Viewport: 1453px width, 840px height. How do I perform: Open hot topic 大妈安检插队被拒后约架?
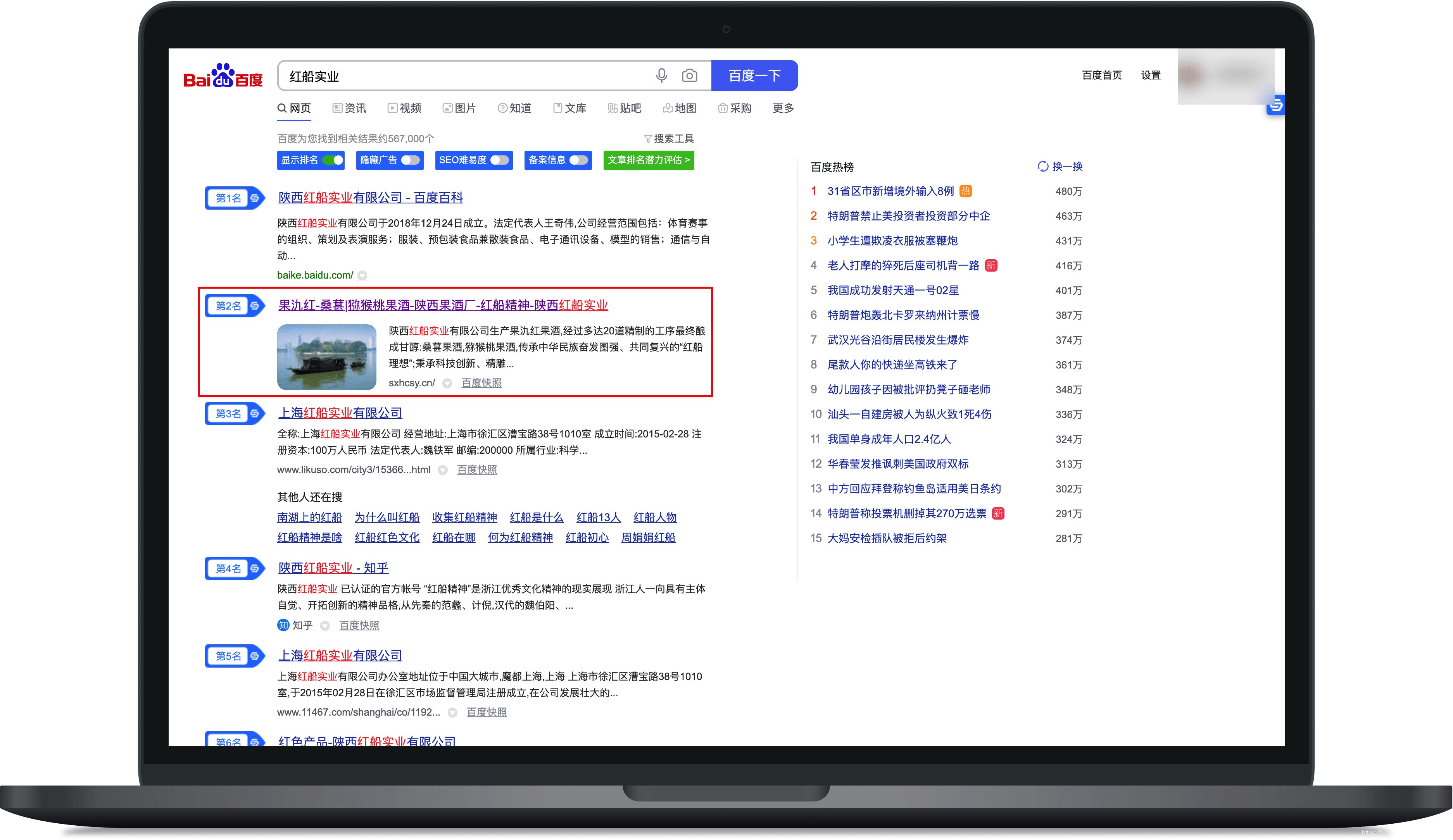(887, 538)
